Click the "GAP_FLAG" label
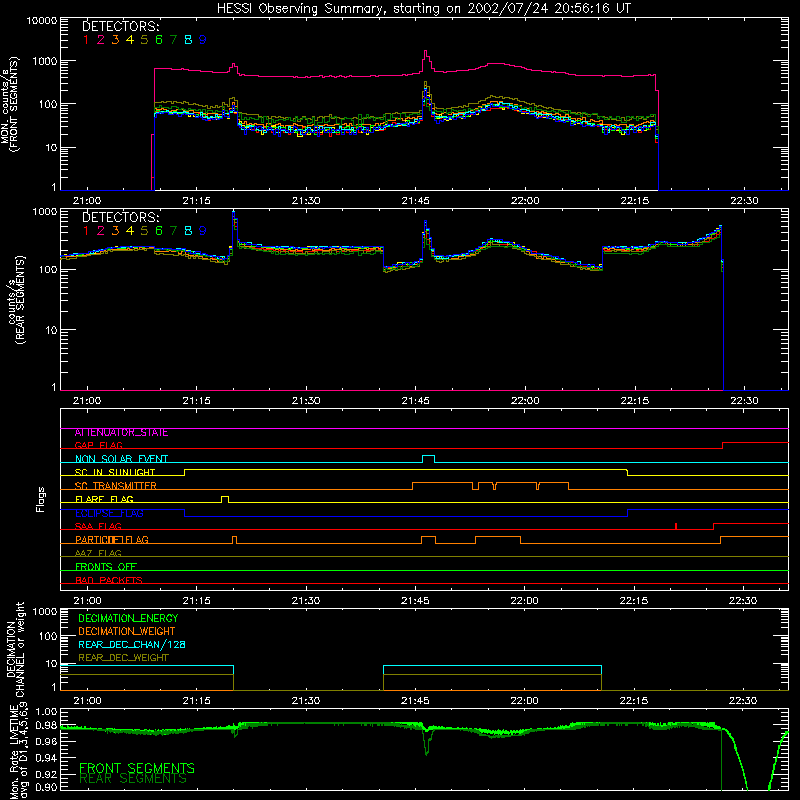This screenshot has width=800, height=800. click(x=98, y=445)
